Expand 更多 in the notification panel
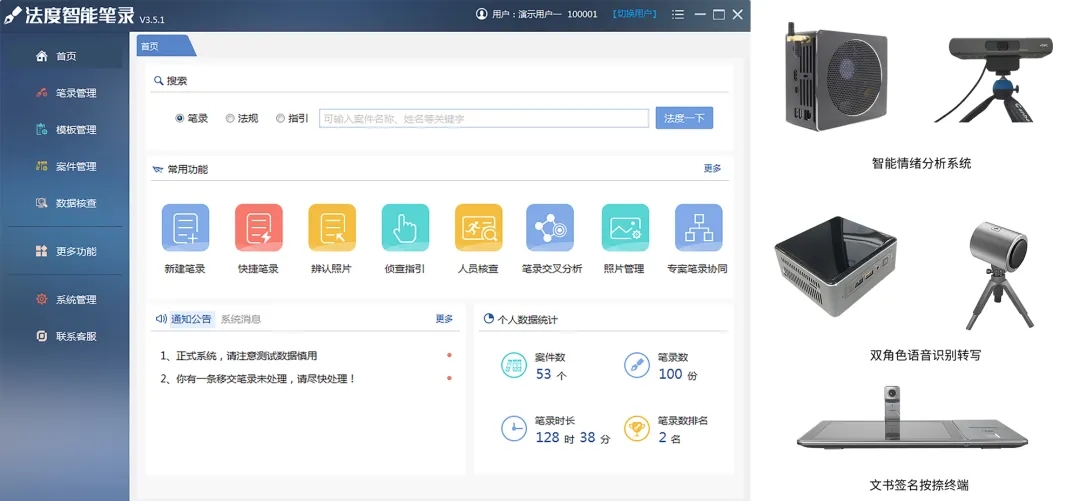The width and height of the screenshot is (1080, 501). pos(444,319)
